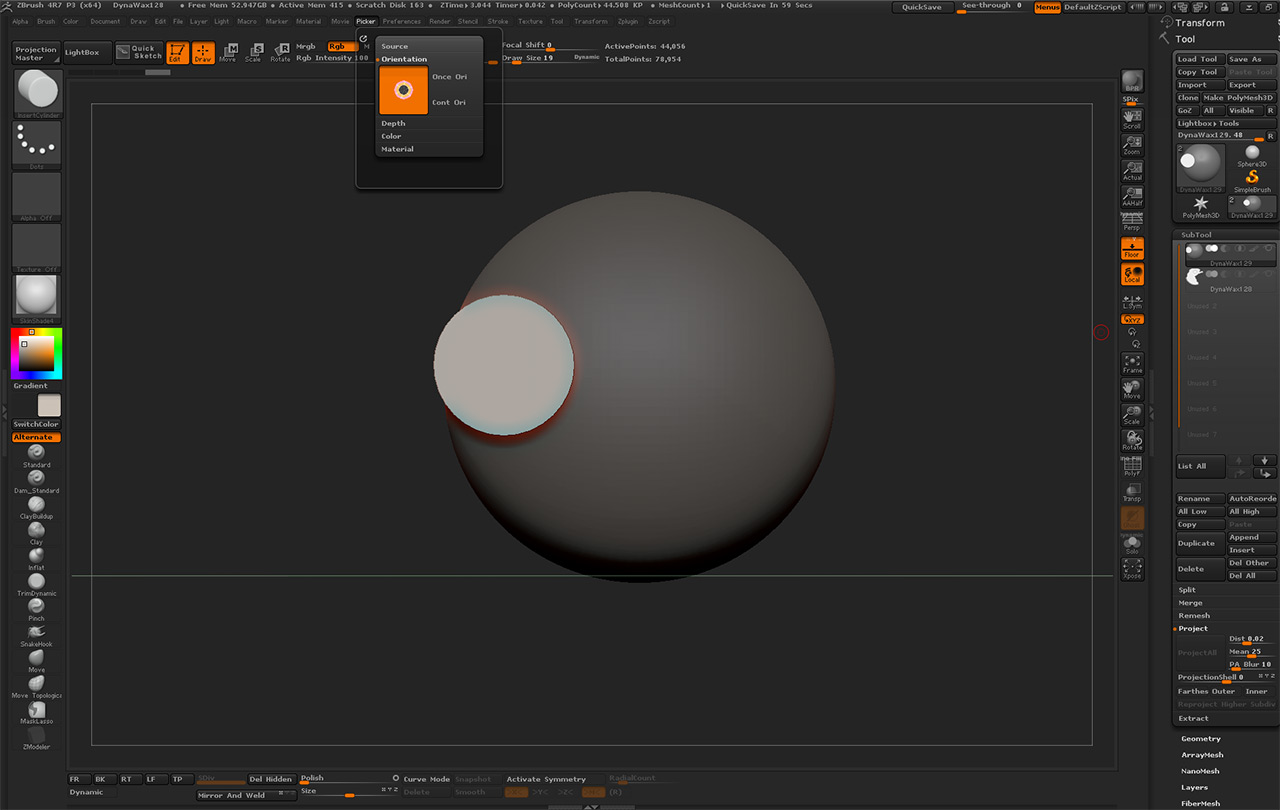Click the InsertCylinder brush thumbnail

(x=37, y=94)
